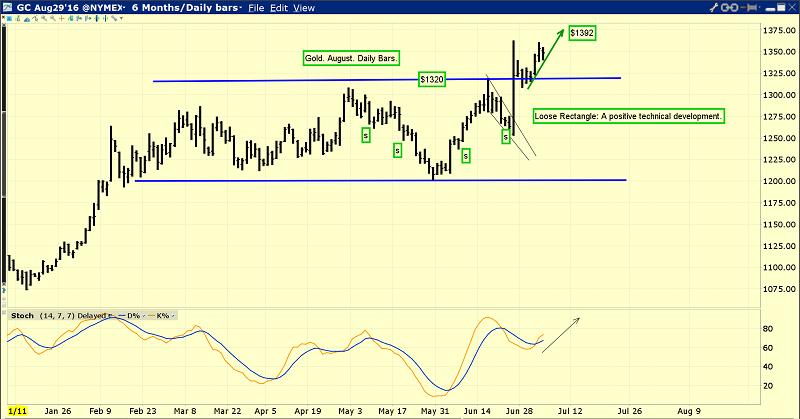Click the Jul 26 date axis label
This screenshot has width=800, height=419.
630,411
